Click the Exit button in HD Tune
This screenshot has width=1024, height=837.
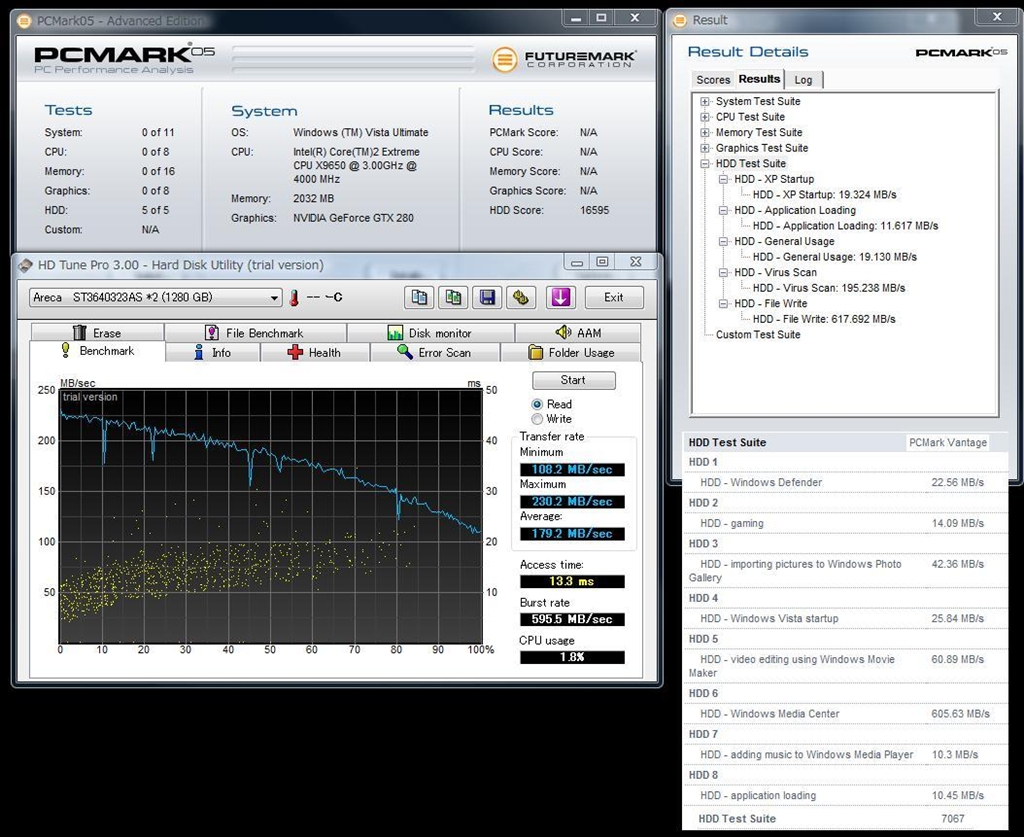tap(613, 297)
